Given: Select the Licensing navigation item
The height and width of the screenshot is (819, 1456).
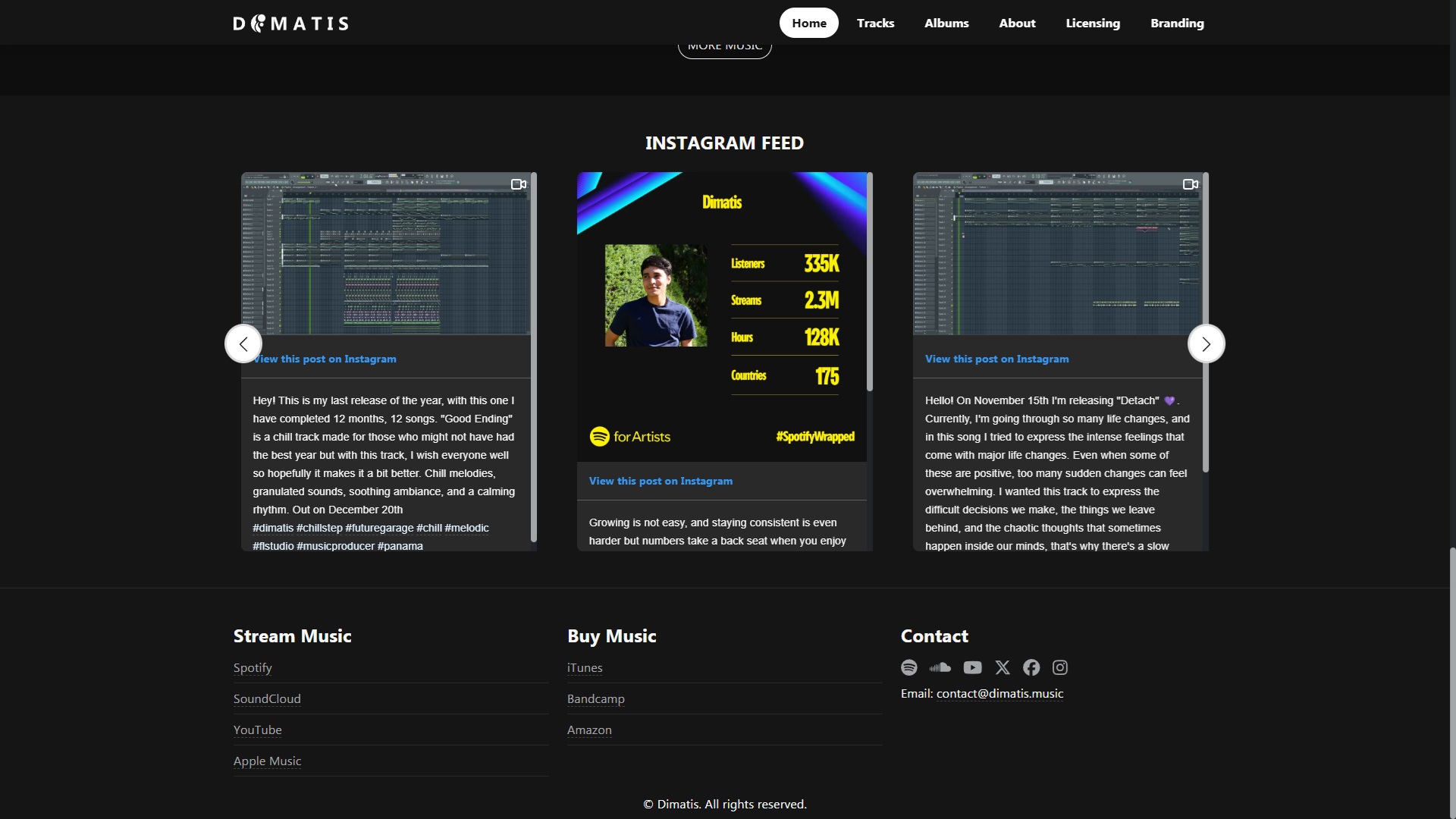Looking at the screenshot, I should [1093, 23].
